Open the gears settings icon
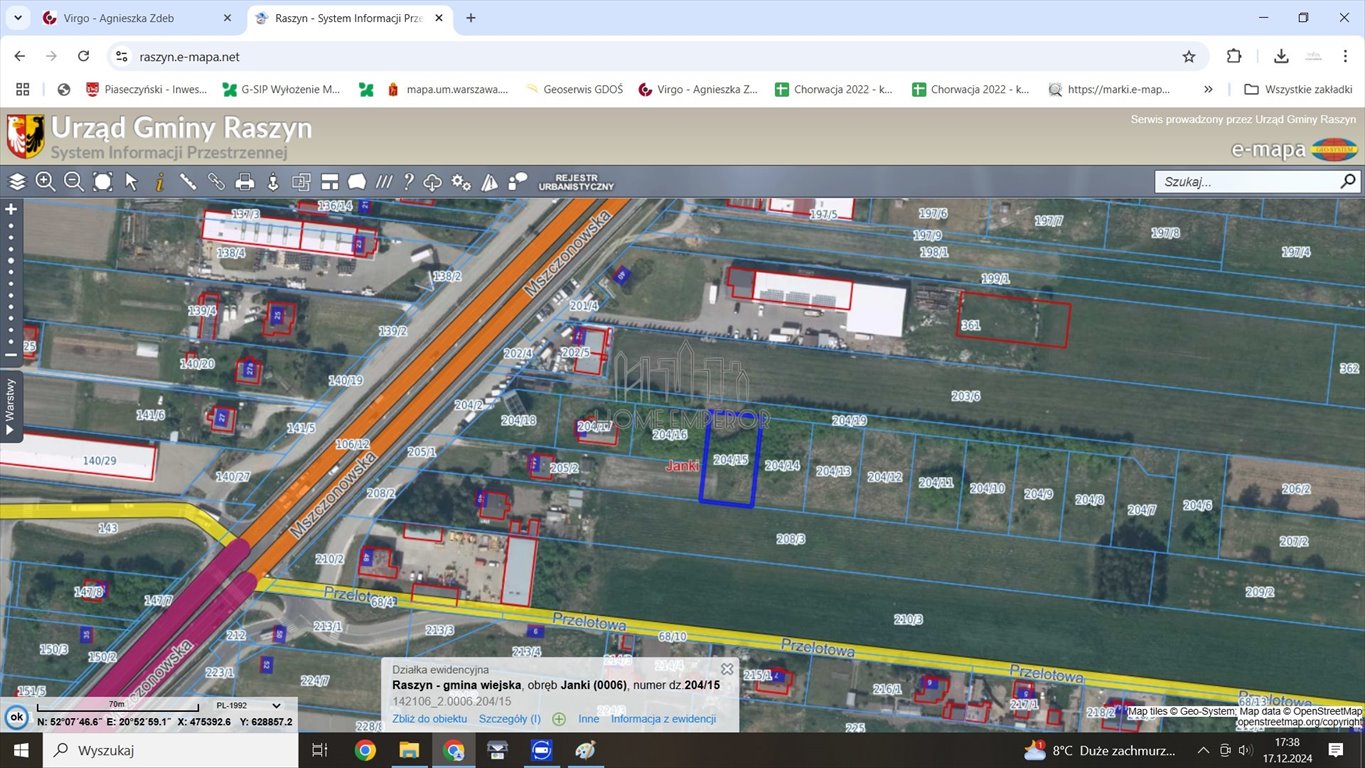 point(461,181)
